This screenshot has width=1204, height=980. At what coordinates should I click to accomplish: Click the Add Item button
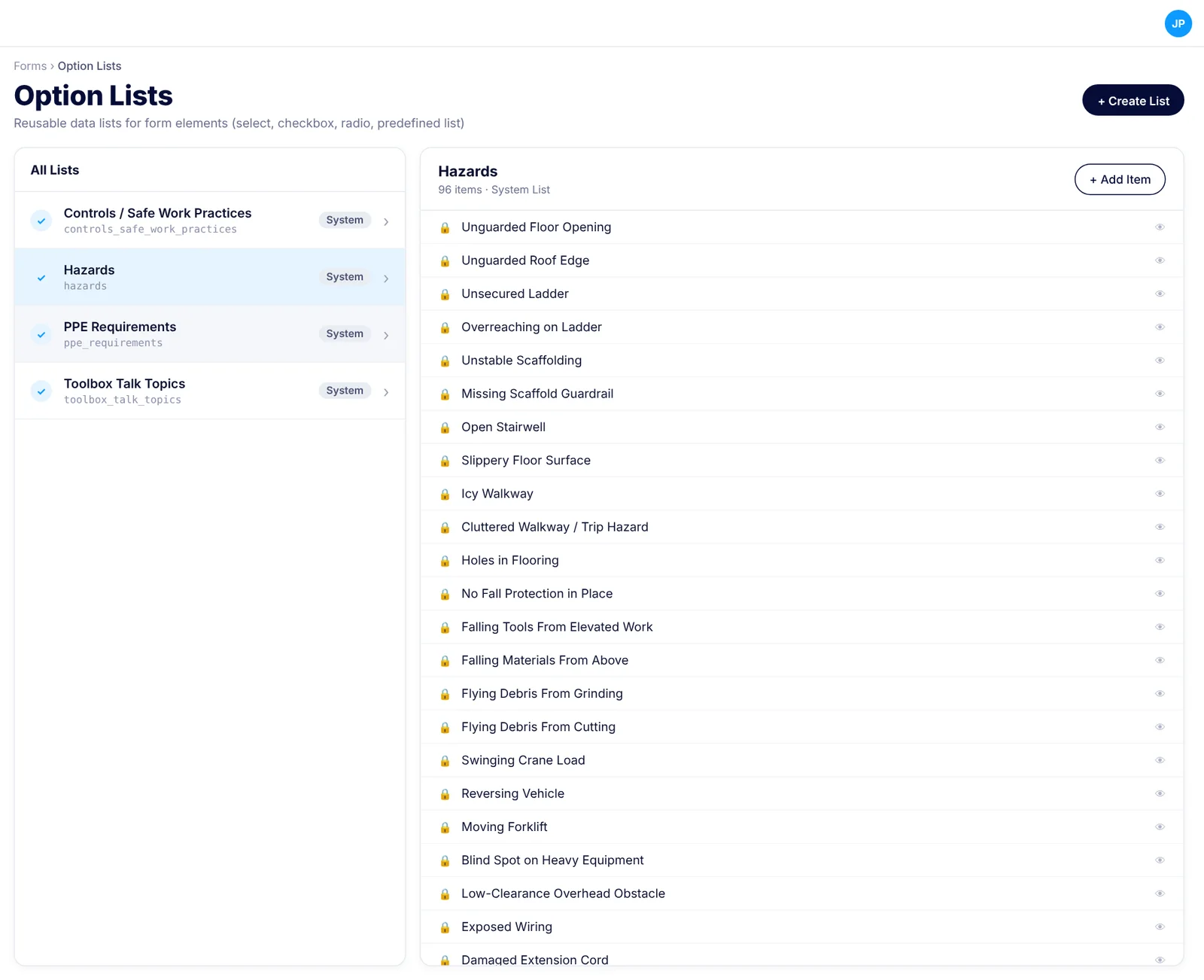1120,179
